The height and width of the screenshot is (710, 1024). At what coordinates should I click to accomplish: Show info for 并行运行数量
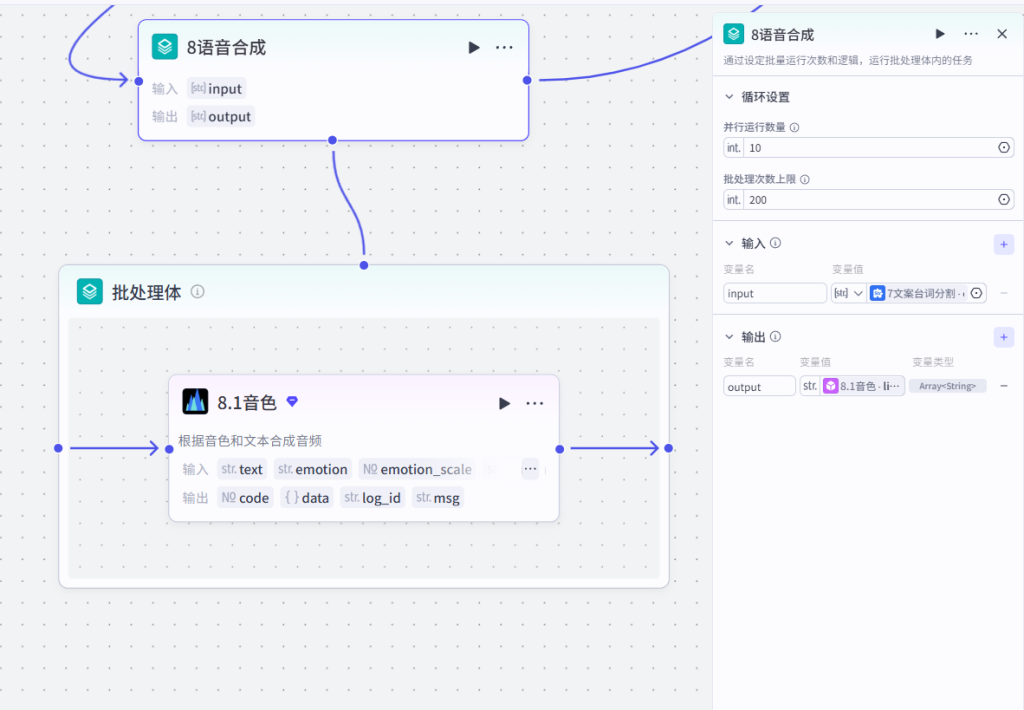[794, 127]
